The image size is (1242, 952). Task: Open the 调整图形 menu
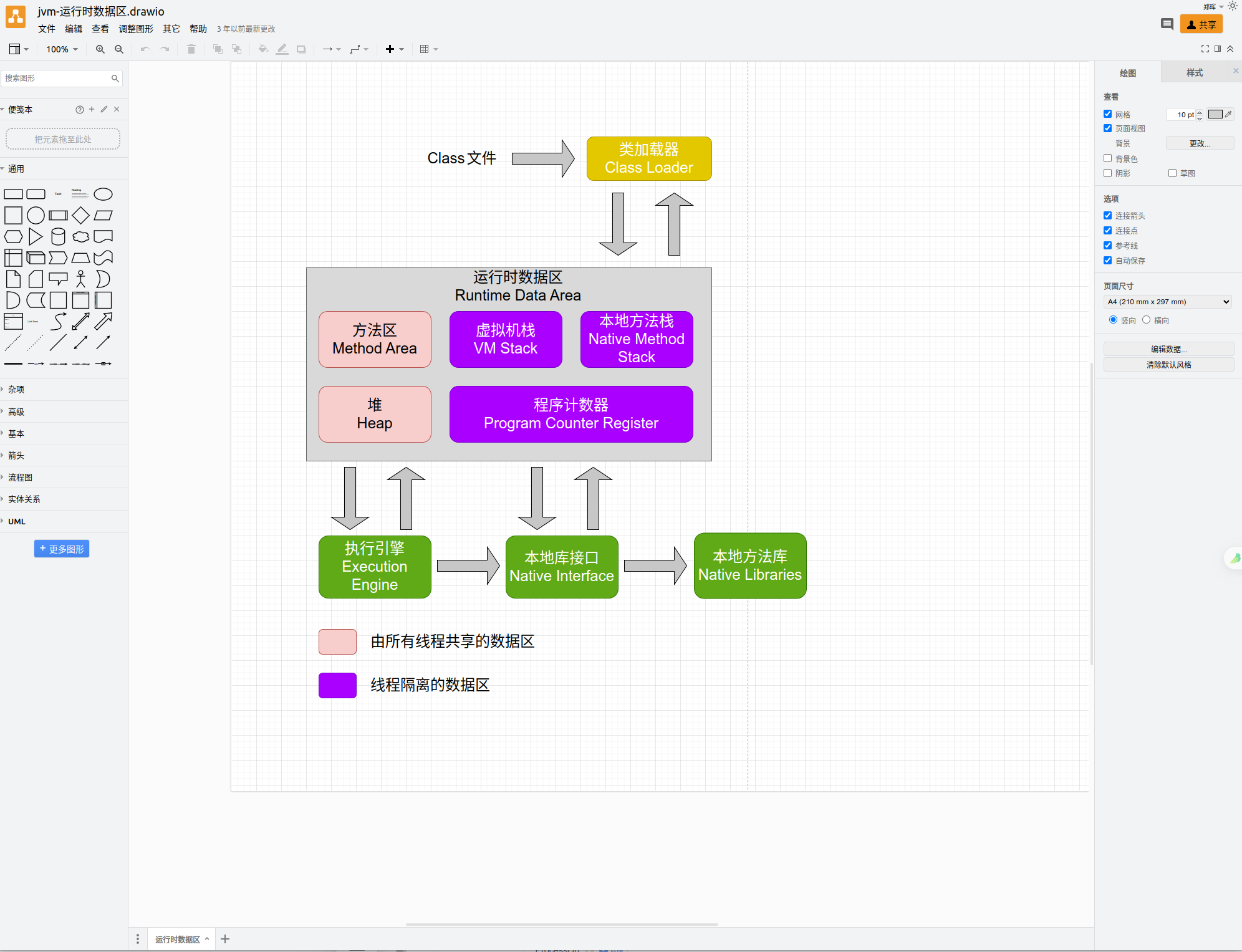click(x=135, y=29)
